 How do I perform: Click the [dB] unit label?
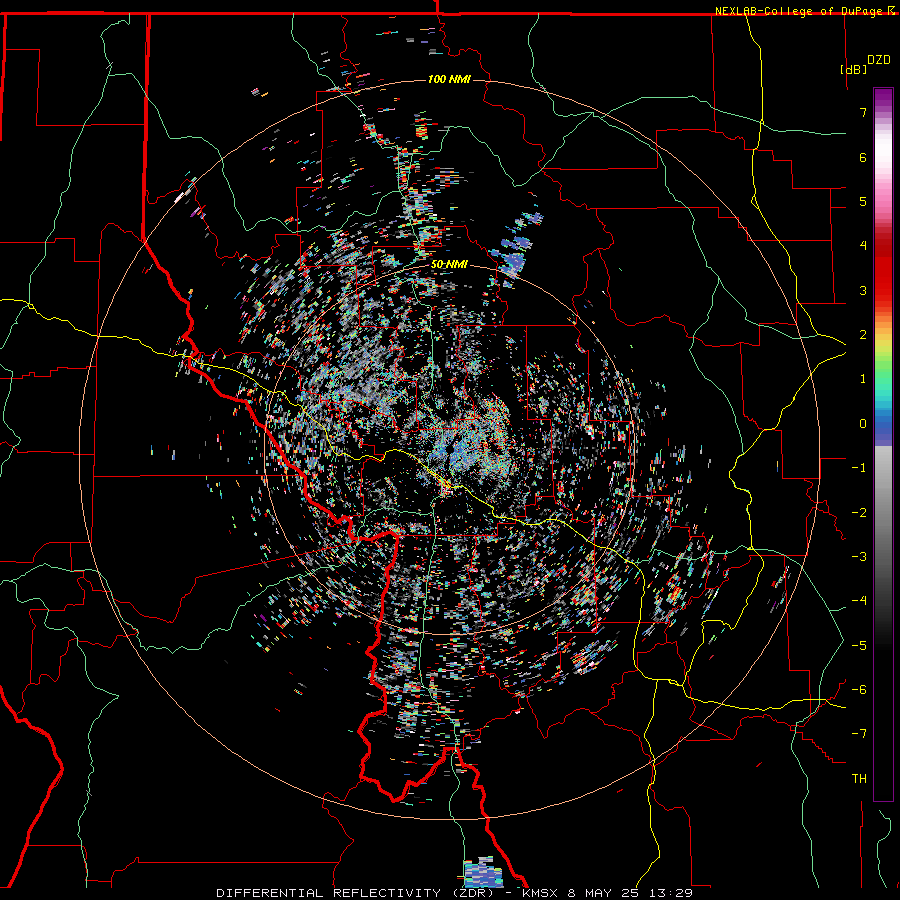[853, 69]
